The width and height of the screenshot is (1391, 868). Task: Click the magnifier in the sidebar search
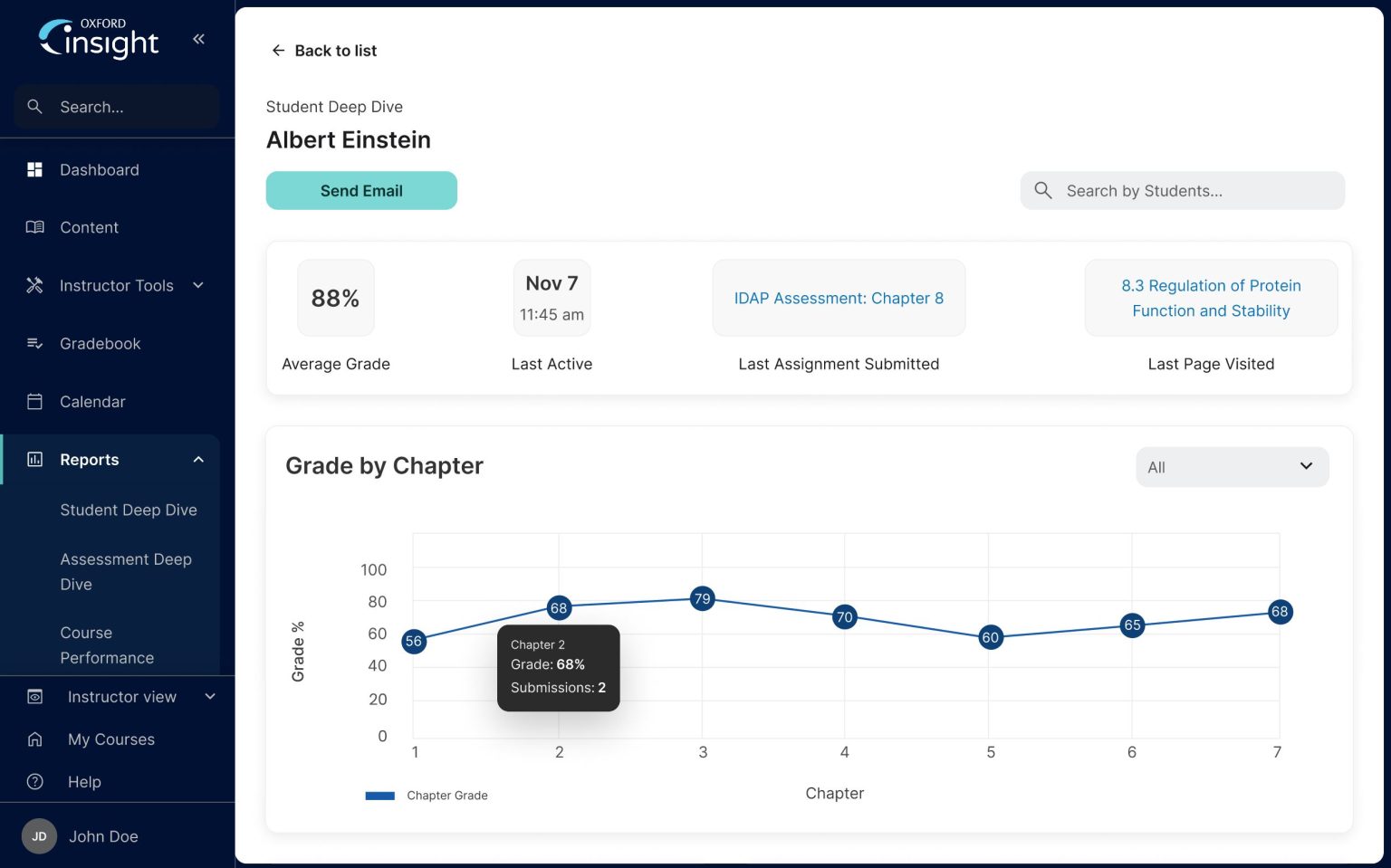pyautogui.click(x=35, y=106)
